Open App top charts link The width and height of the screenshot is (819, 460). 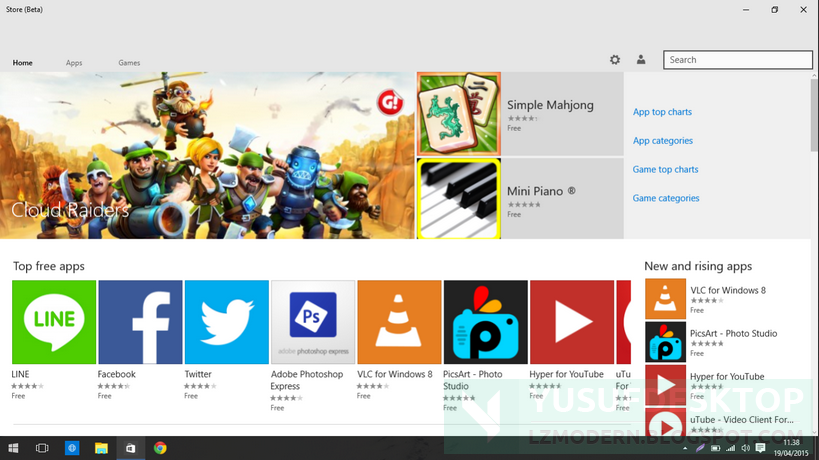(662, 112)
